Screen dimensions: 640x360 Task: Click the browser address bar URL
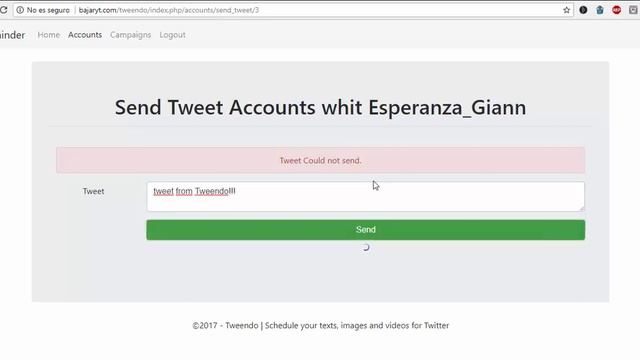tap(169, 10)
